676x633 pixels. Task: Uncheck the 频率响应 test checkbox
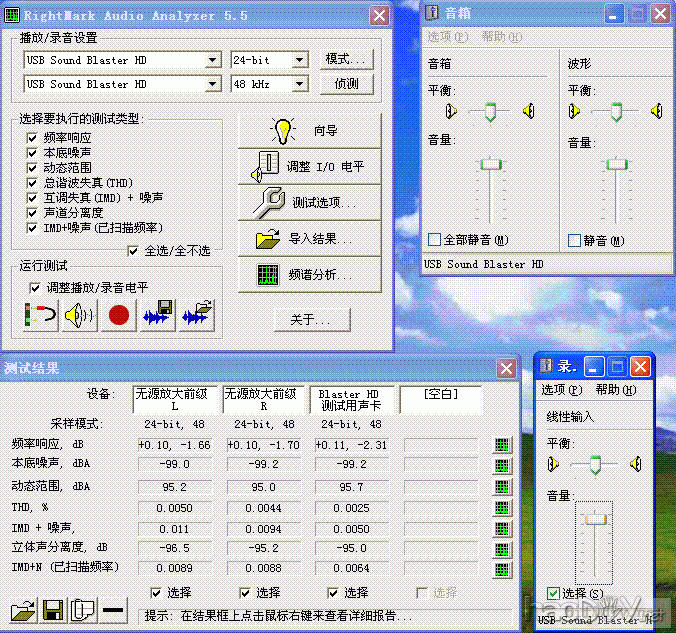pyautogui.click(x=34, y=138)
